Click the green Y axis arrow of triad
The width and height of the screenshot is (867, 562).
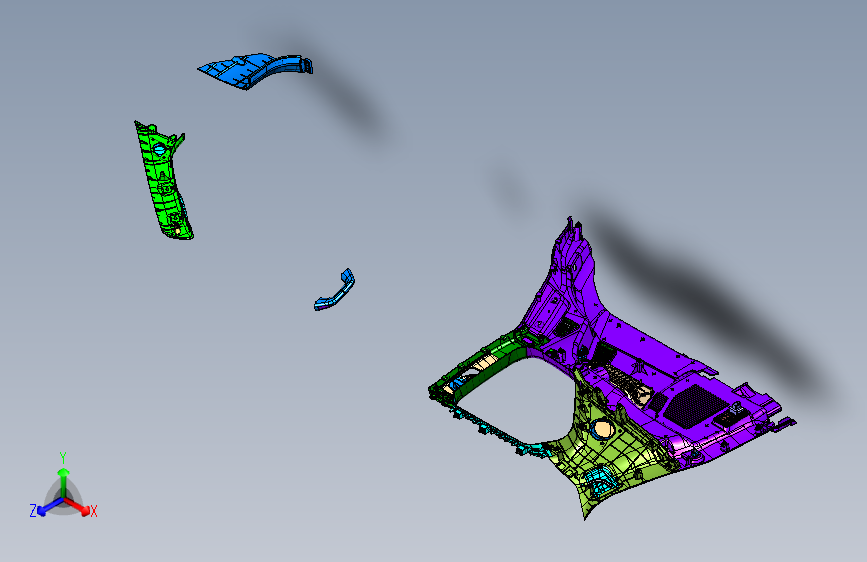pos(64,482)
